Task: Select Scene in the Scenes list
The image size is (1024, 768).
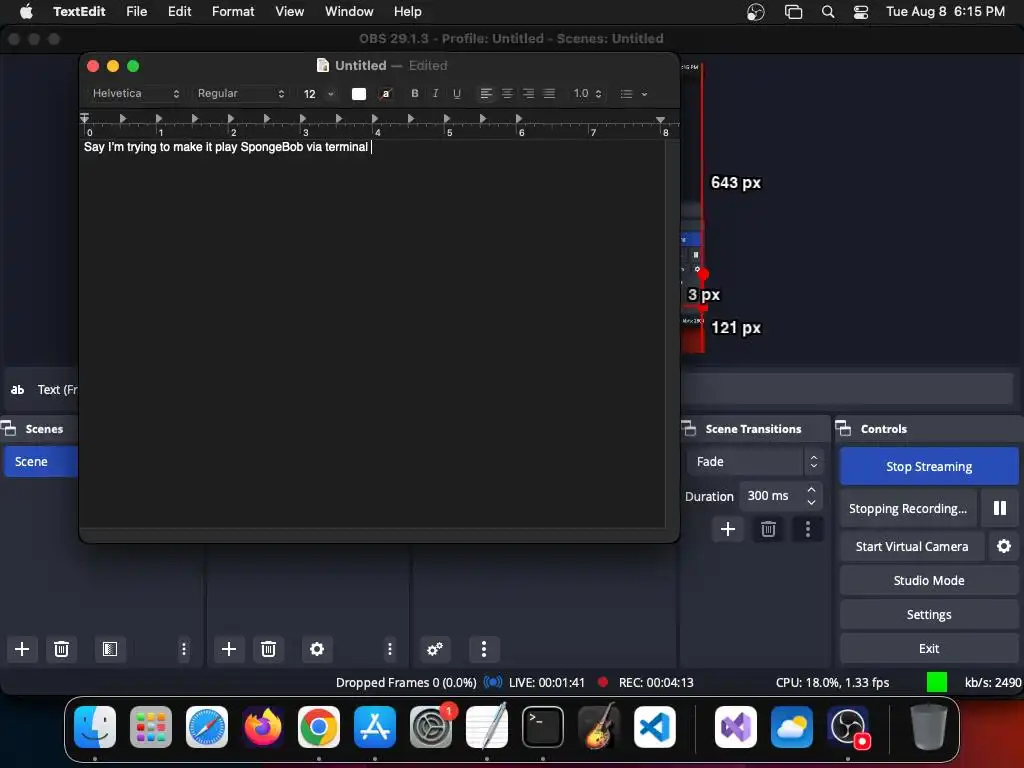Action: [x=40, y=462]
